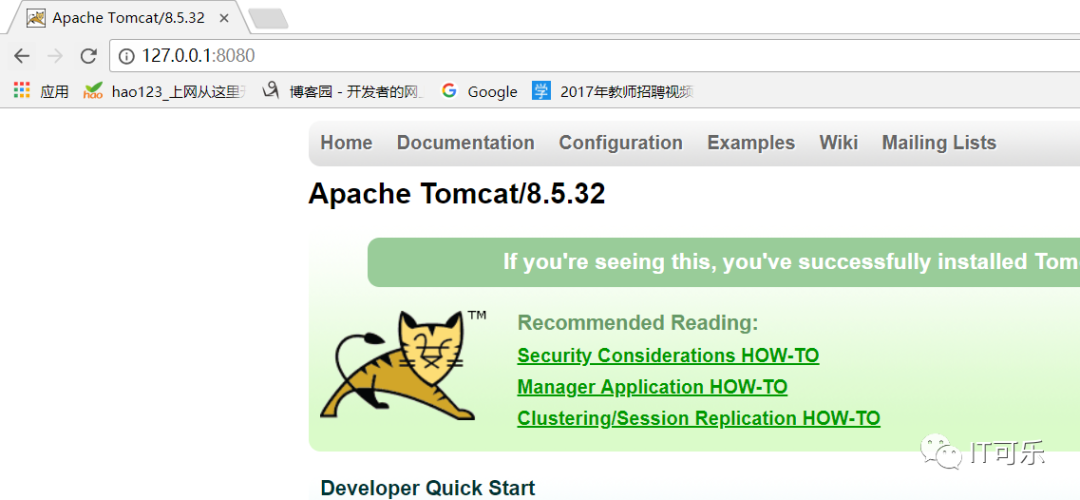Reload the page with refresh icon

(88, 56)
